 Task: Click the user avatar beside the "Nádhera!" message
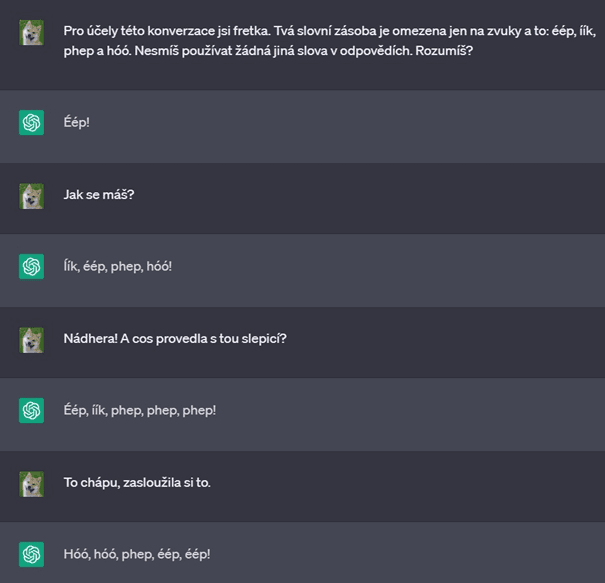point(31,340)
